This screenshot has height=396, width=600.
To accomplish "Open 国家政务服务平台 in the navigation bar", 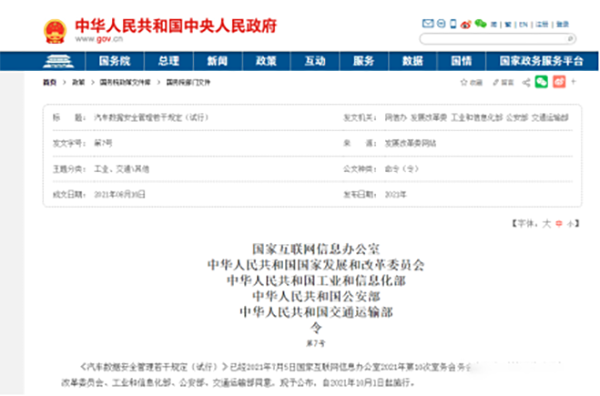I will point(541,61).
